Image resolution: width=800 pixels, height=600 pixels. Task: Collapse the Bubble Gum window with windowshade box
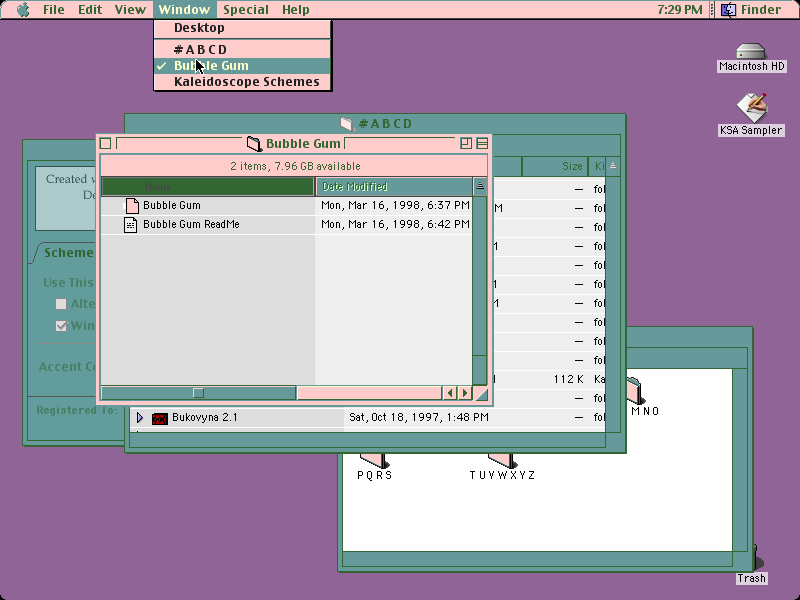click(482, 143)
